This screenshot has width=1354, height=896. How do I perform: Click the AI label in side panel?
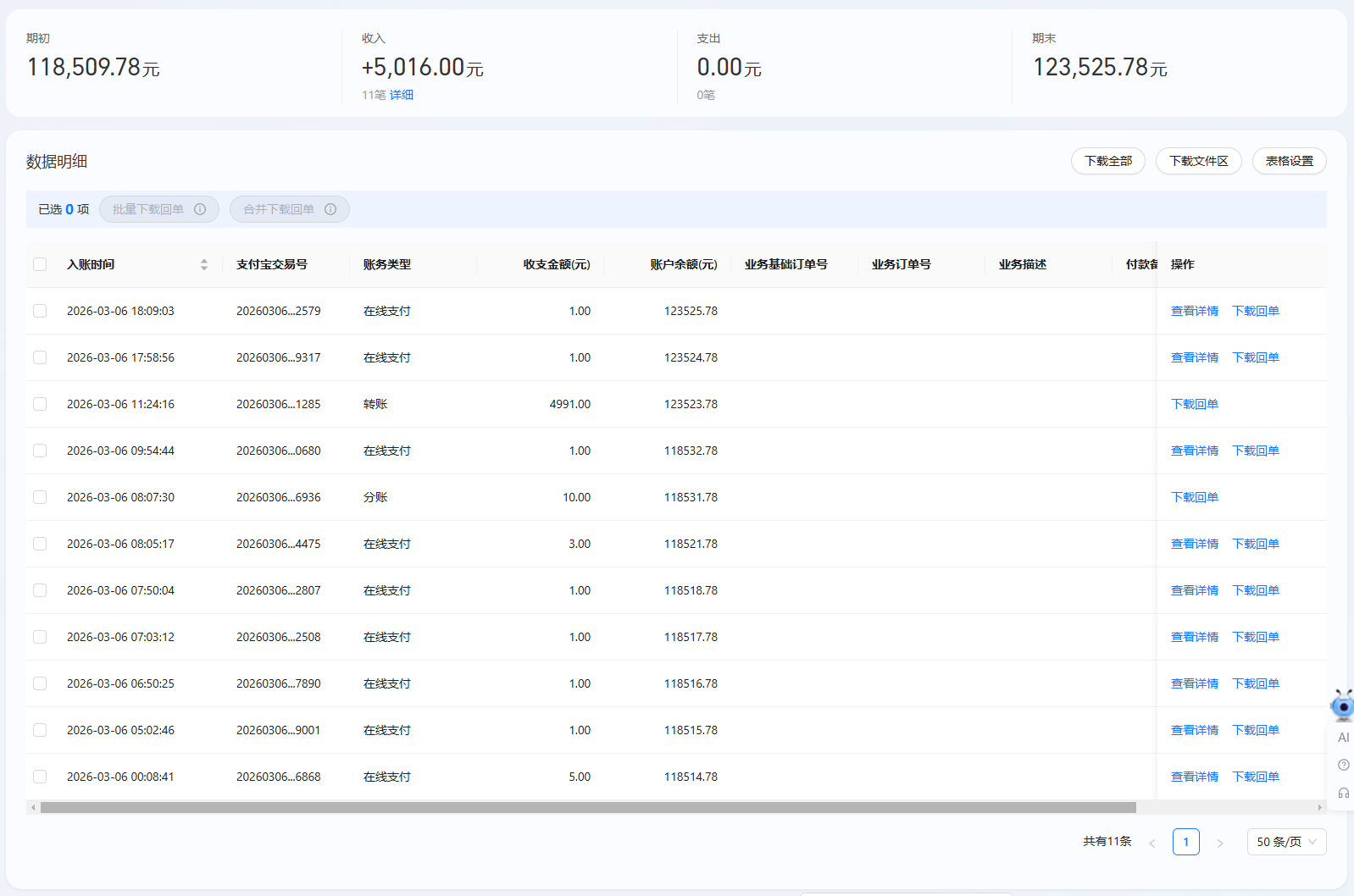pyautogui.click(x=1344, y=738)
